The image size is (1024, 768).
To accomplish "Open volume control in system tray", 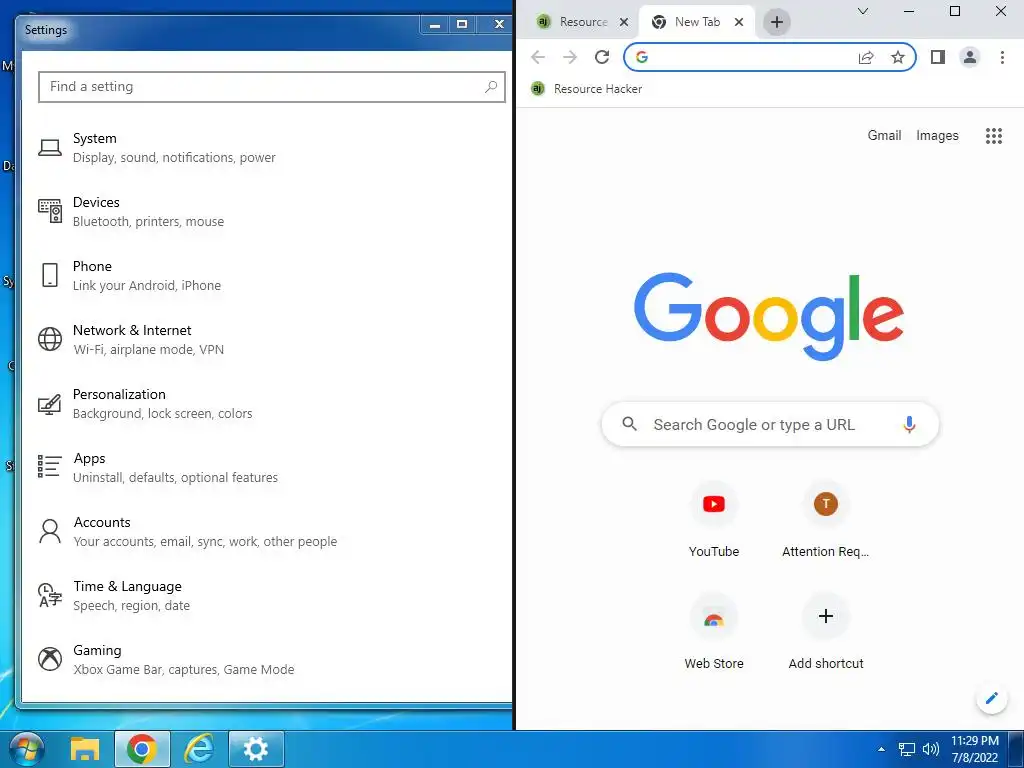I will (x=931, y=749).
